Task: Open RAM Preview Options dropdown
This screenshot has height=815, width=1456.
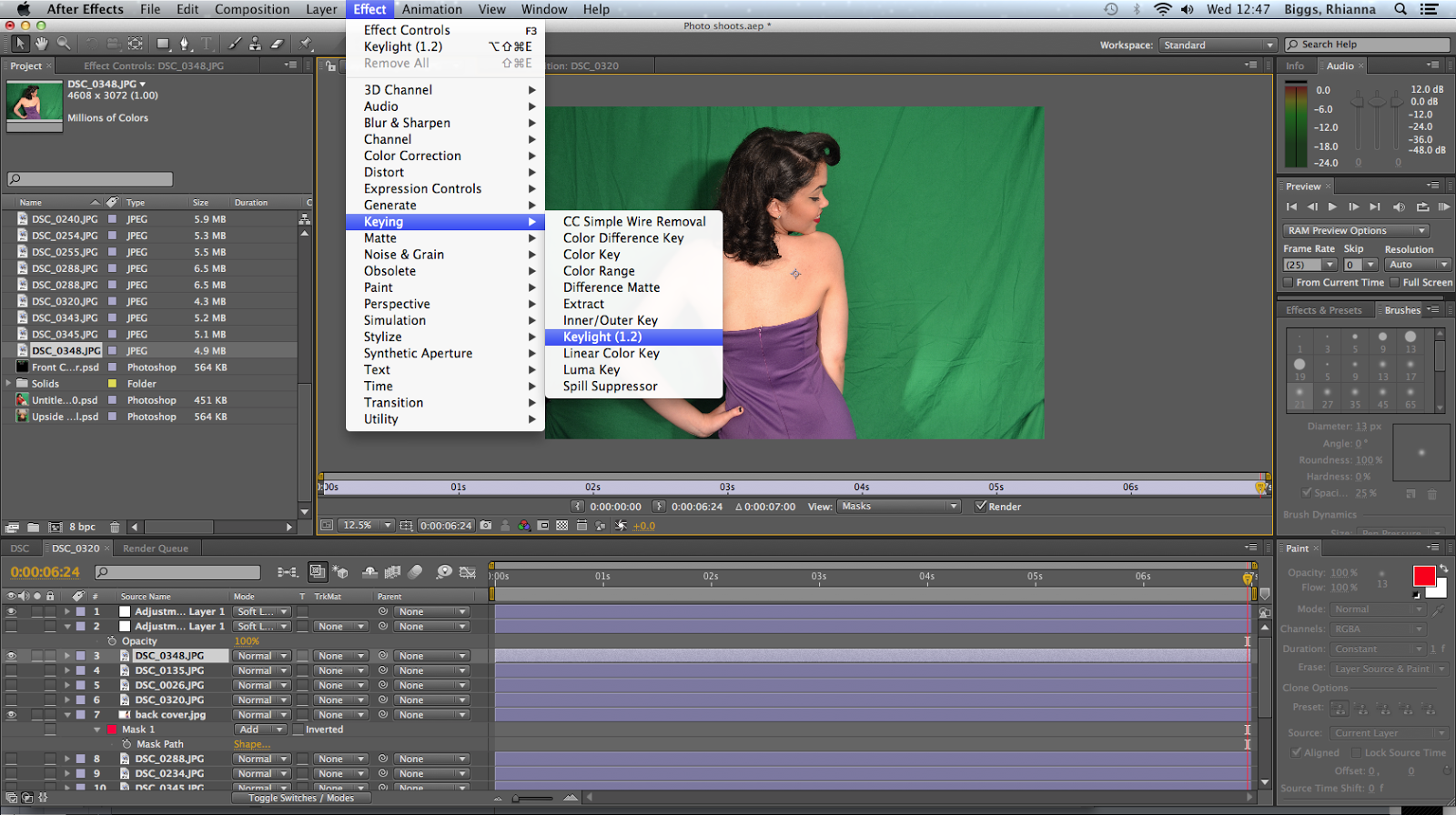Action: click(x=1356, y=231)
